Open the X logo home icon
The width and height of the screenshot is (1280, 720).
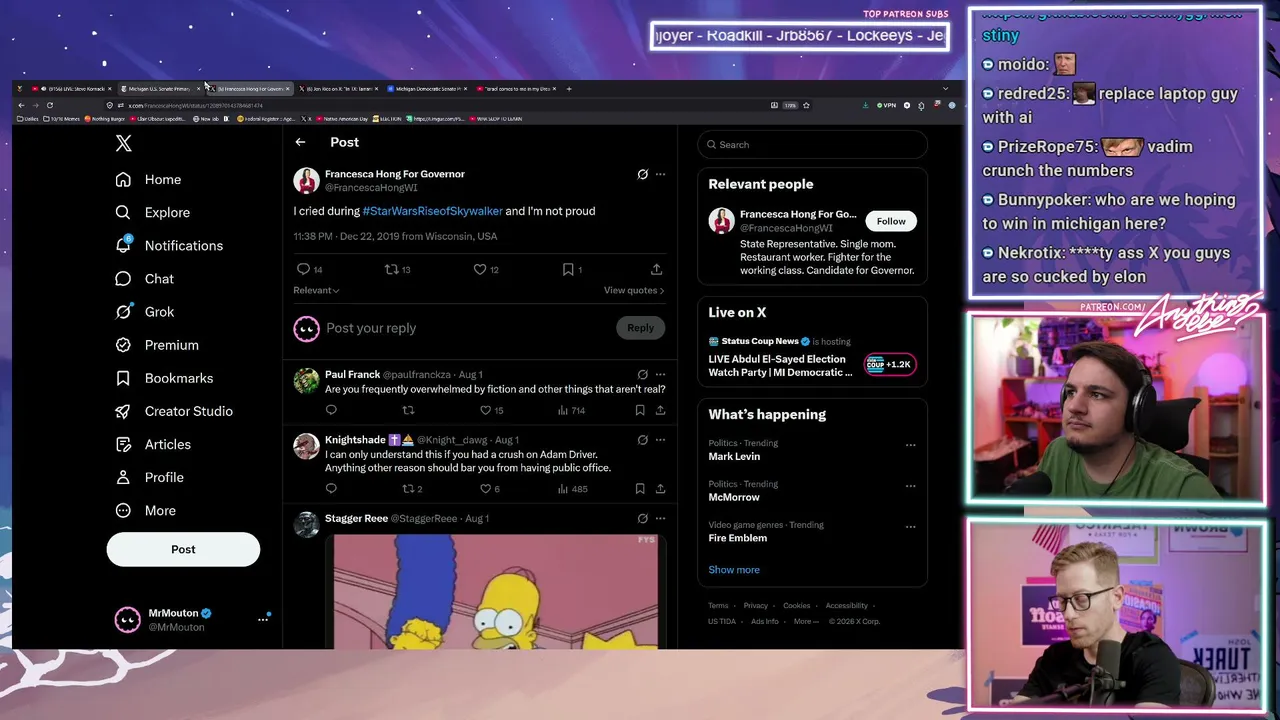tap(123, 143)
